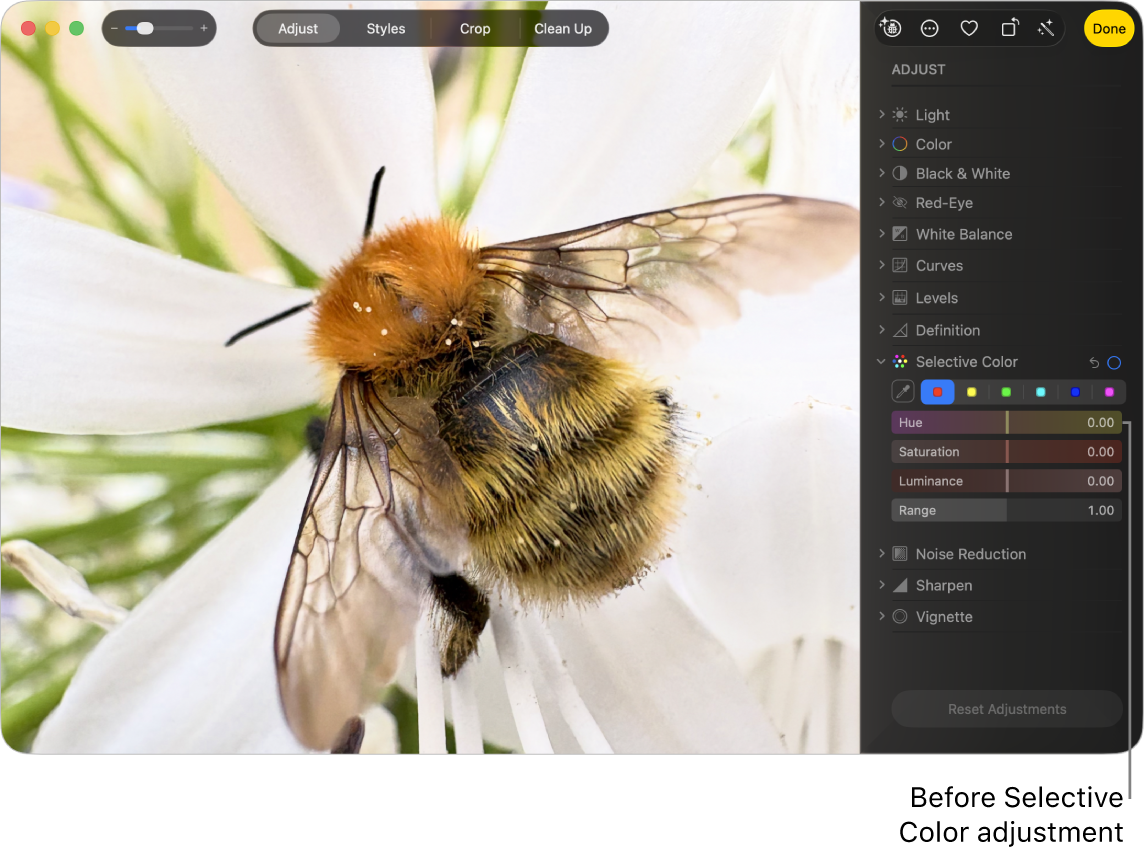Image resolution: width=1144 pixels, height=852 pixels.
Task: Rotate the photo using the rotate icon
Action: pyautogui.click(x=1009, y=29)
